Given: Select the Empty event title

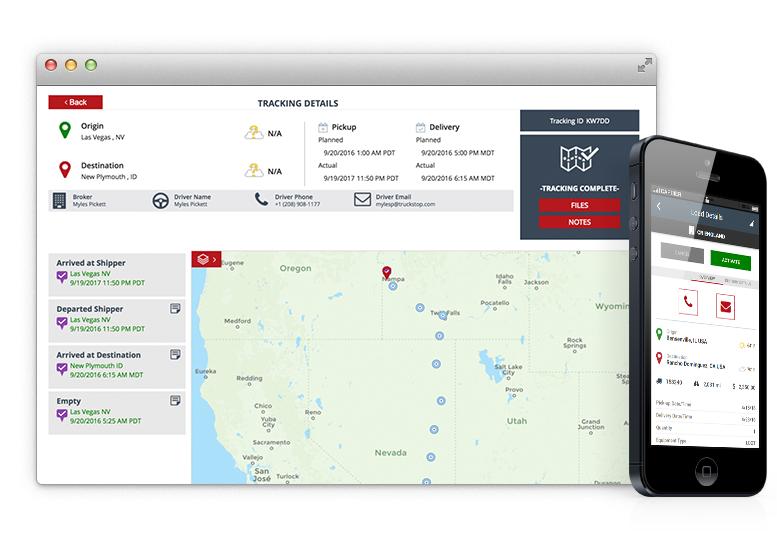Looking at the screenshot, I should [x=68, y=401].
